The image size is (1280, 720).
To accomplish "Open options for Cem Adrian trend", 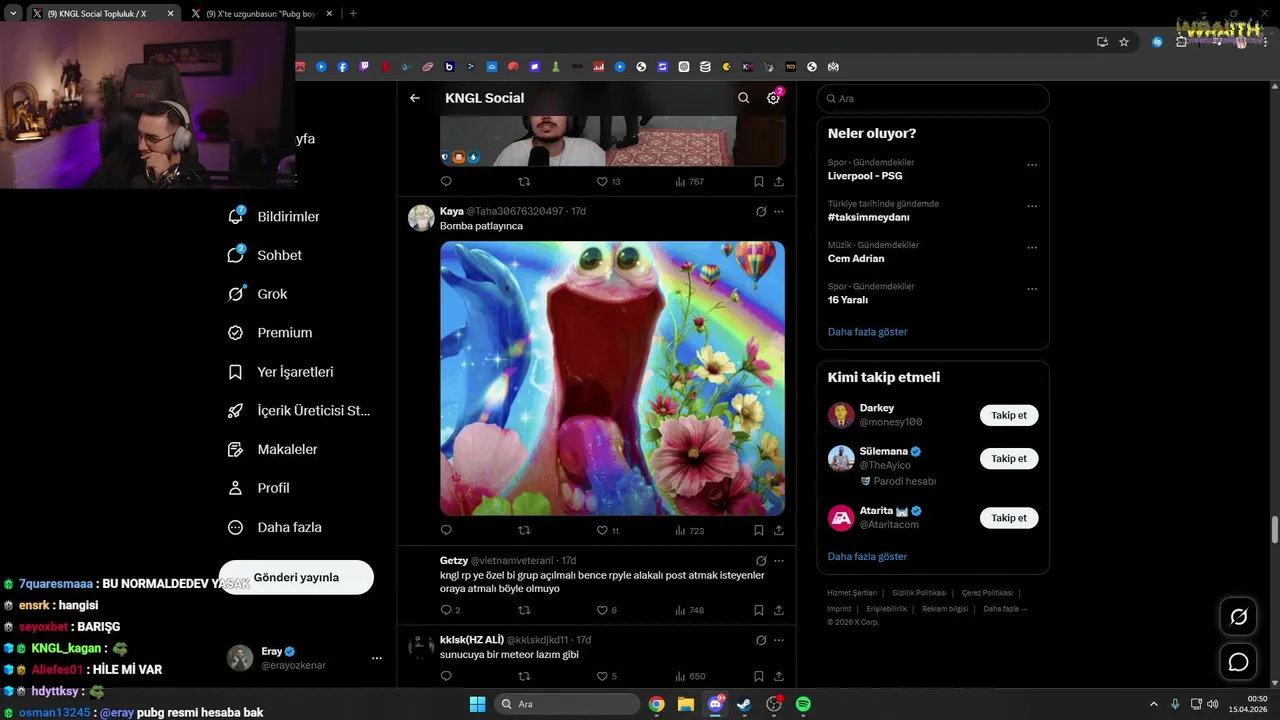I will [1032, 248].
